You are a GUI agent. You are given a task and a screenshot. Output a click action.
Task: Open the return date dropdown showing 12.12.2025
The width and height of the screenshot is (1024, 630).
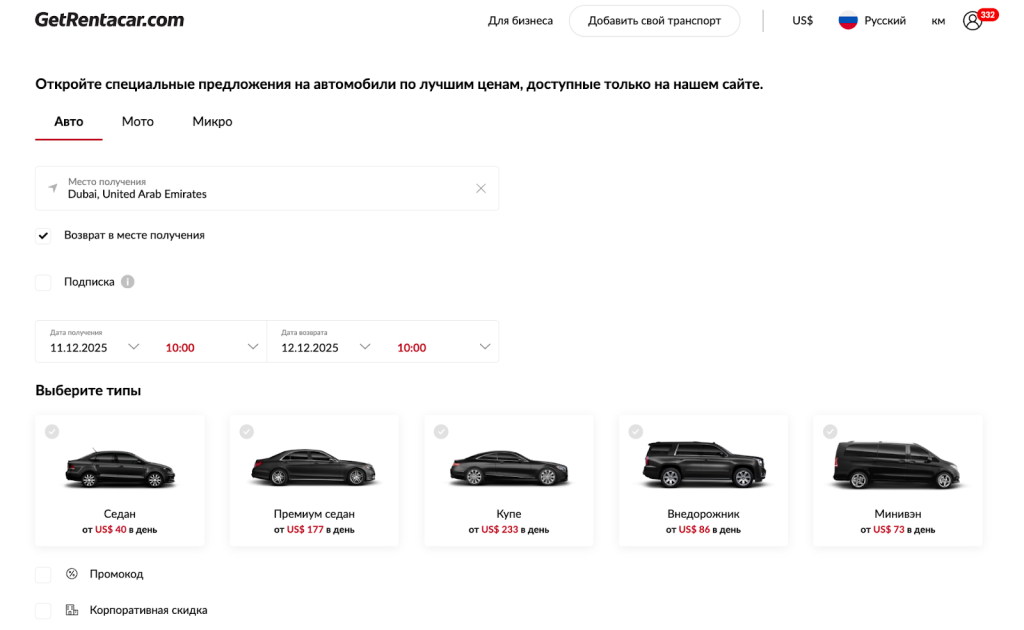pyautogui.click(x=320, y=346)
